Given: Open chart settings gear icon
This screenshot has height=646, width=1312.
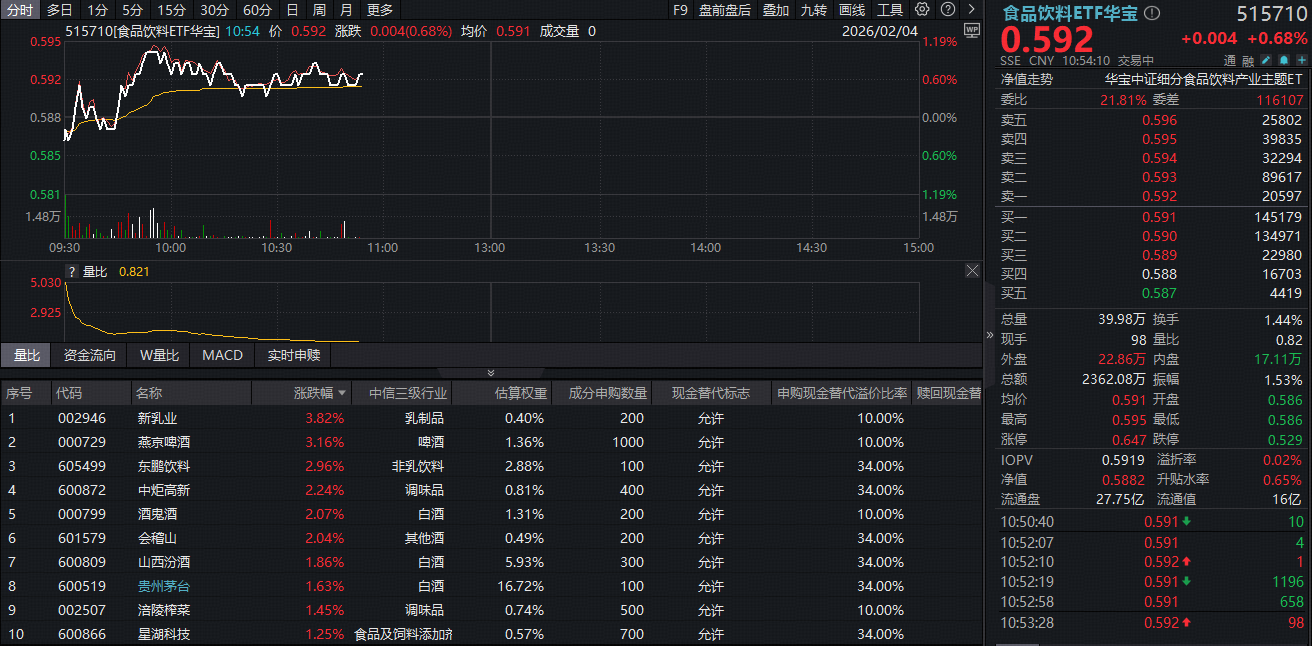Looking at the screenshot, I should pyautogui.click(x=922, y=10).
